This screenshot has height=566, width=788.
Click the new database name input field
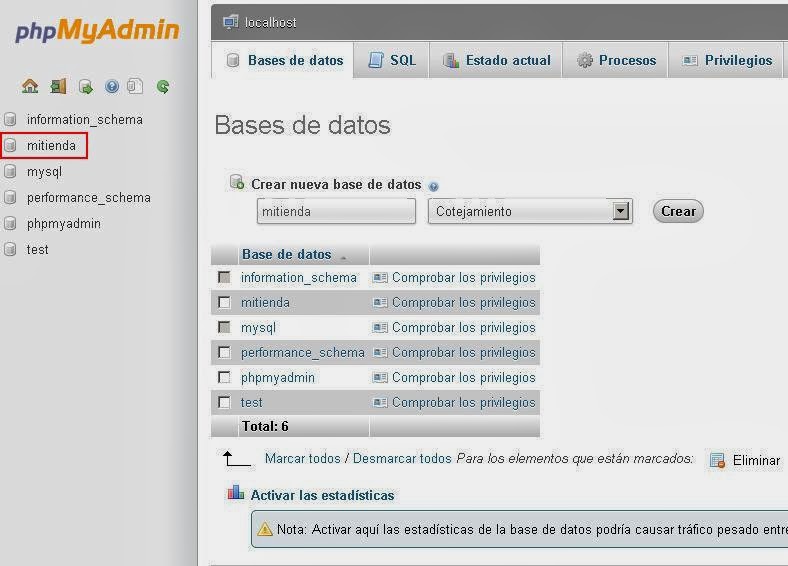[x=336, y=211]
